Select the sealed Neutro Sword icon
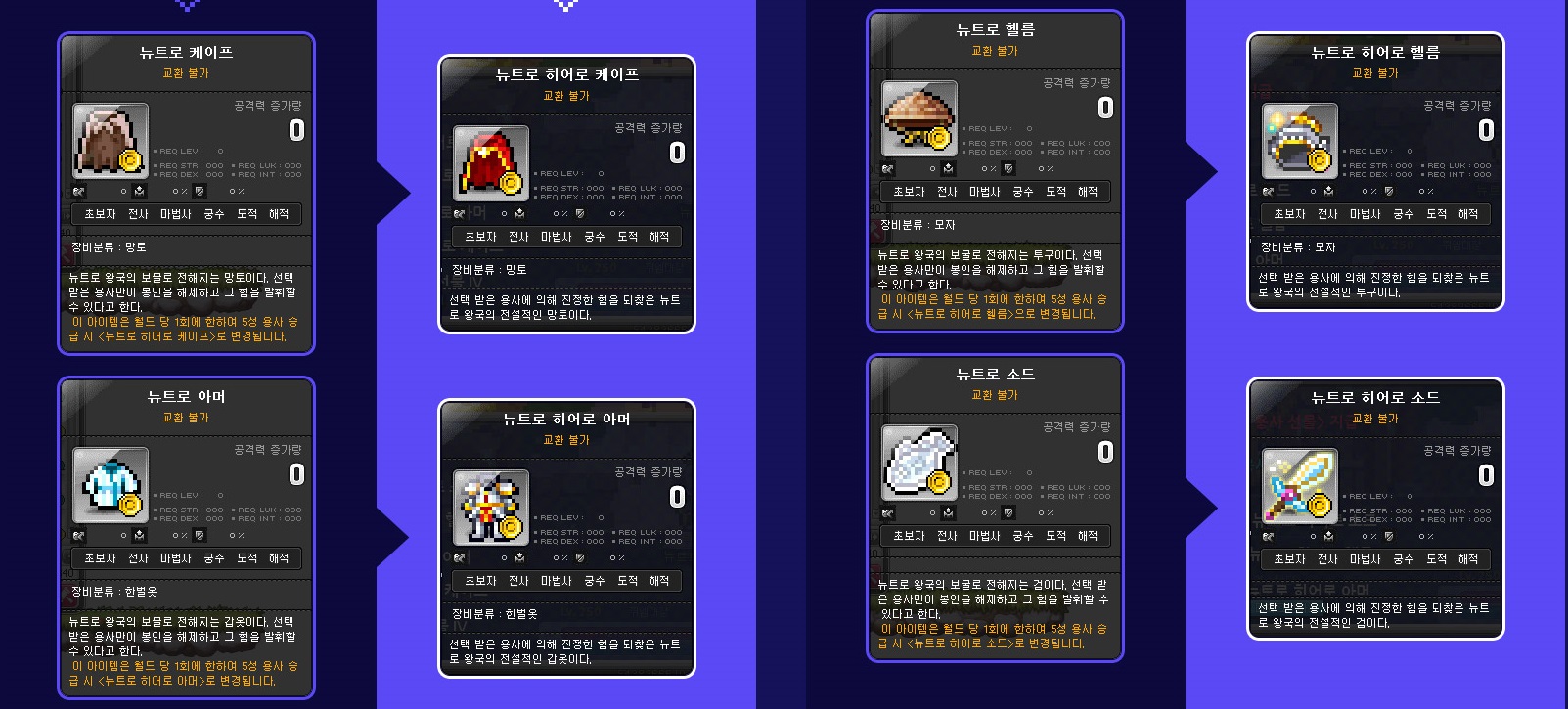 pos(919,463)
